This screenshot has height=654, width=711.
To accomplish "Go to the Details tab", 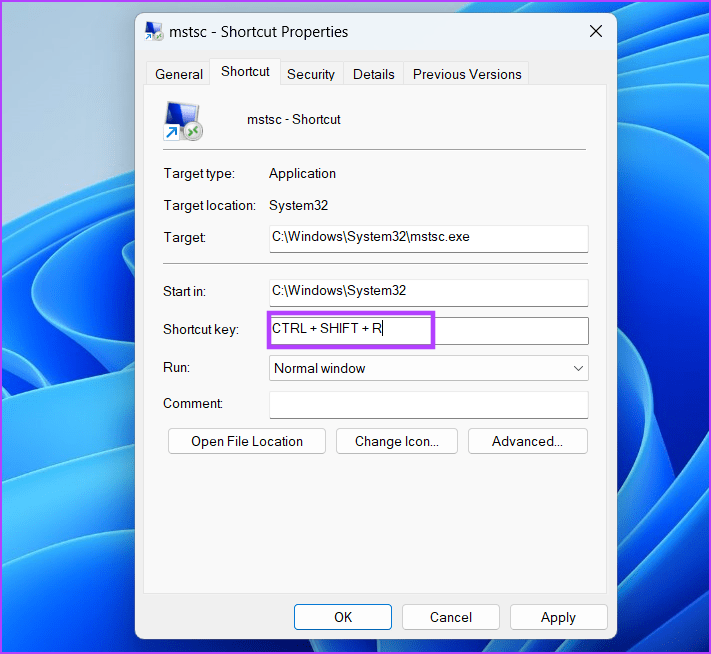I will click(374, 74).
